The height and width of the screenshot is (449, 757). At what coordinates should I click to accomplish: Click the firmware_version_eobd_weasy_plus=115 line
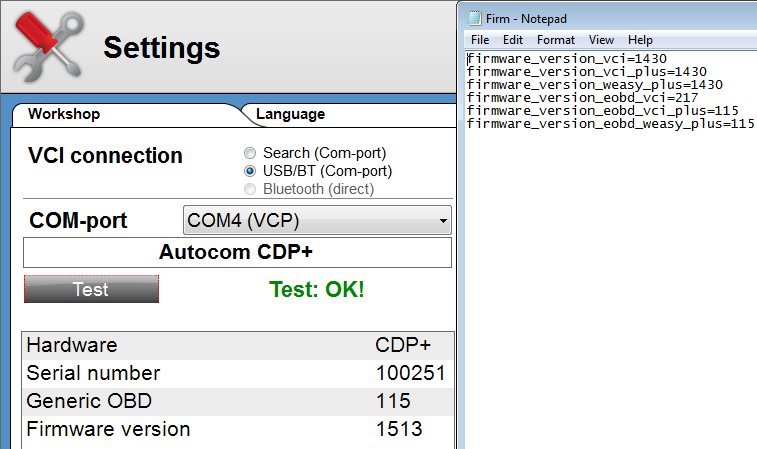point(611,124)
